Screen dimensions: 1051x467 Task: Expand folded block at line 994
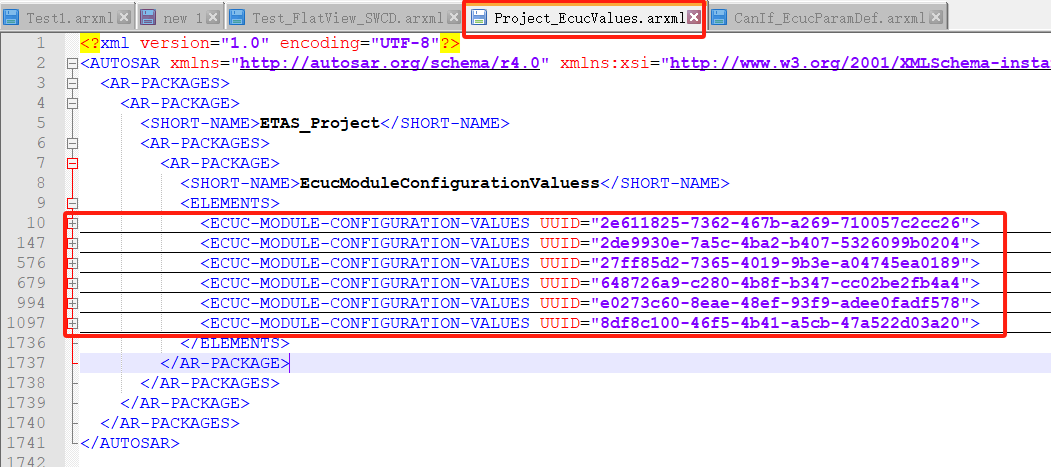point(72,304)
